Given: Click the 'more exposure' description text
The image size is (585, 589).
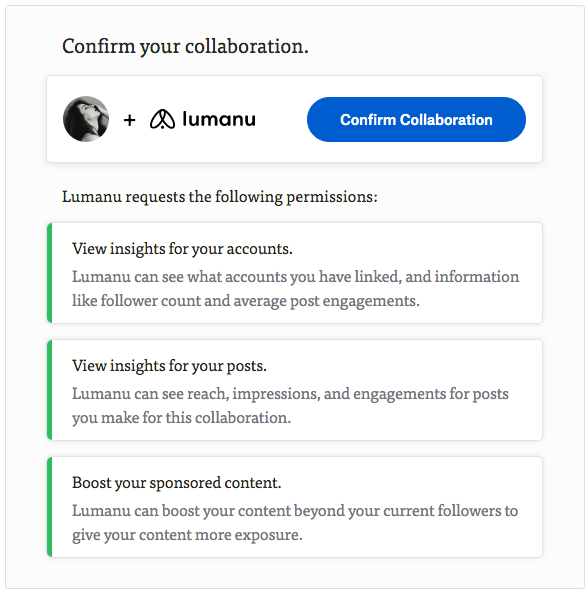Looking at the screenshot, I should click(x=295, y=523).
